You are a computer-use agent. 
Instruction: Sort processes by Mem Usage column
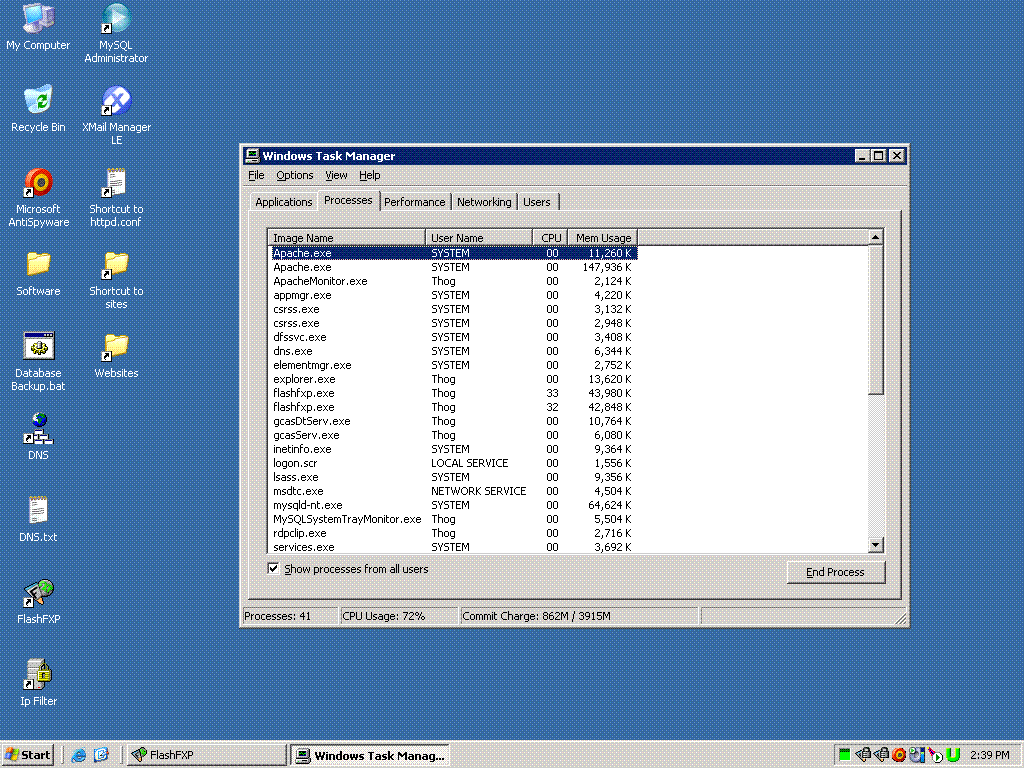[x=602, y=238]
